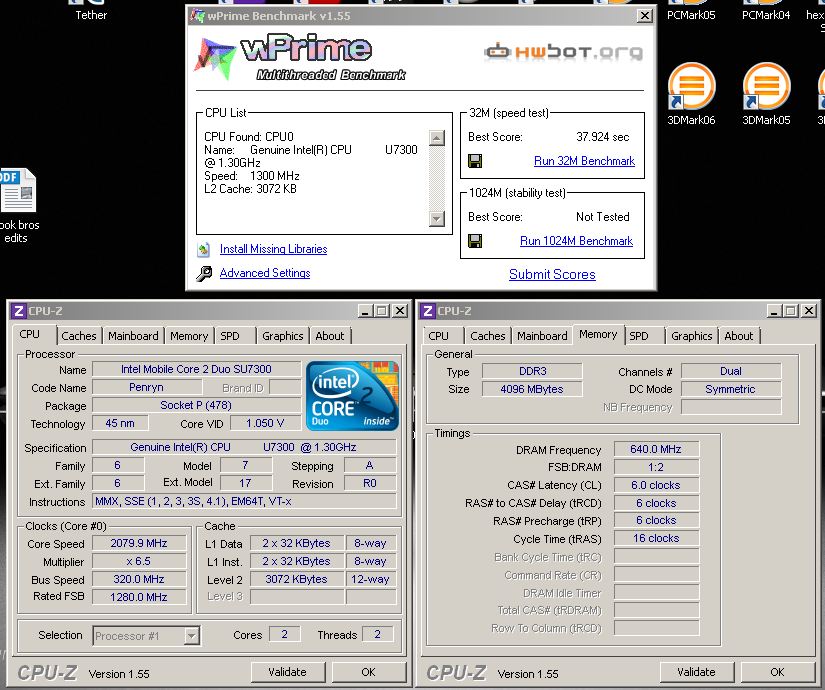Switch to About tab in left CPU-Z
Screen dimensions: 825x690
pyautogui.click(x=330, y=336)
